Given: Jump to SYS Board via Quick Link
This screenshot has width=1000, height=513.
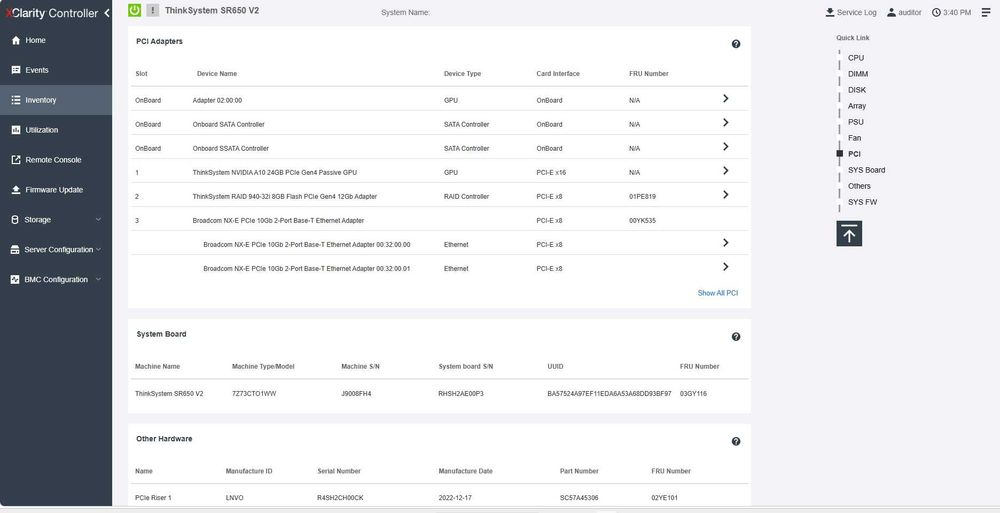Looking at the screenshot, I should pos(866,170).
